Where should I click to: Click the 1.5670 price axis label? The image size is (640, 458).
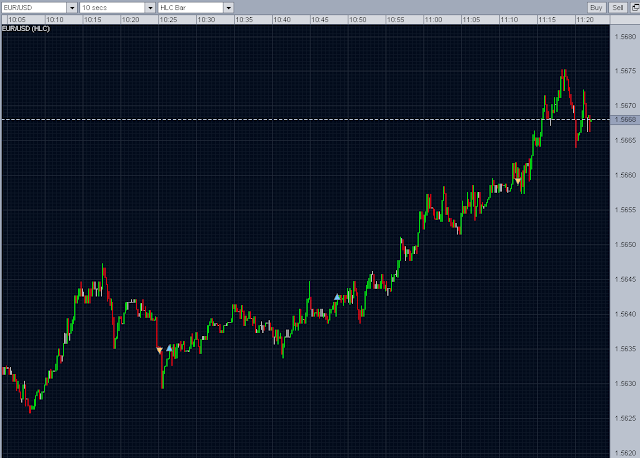(x=625, y=106)
